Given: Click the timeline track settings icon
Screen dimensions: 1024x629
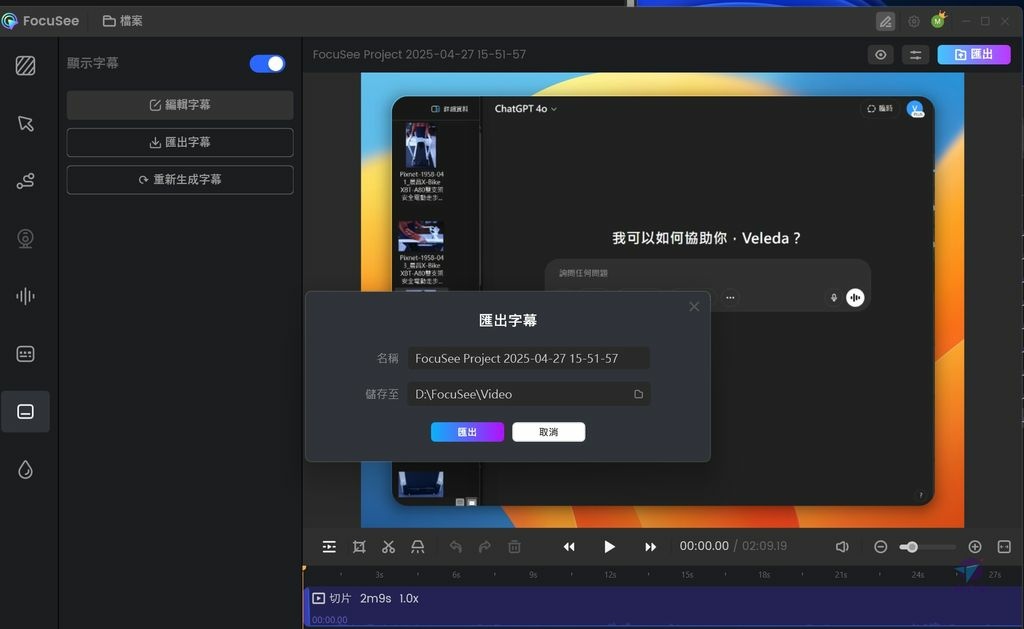Looking at the screenshot, I should click(x=329, y=547).
